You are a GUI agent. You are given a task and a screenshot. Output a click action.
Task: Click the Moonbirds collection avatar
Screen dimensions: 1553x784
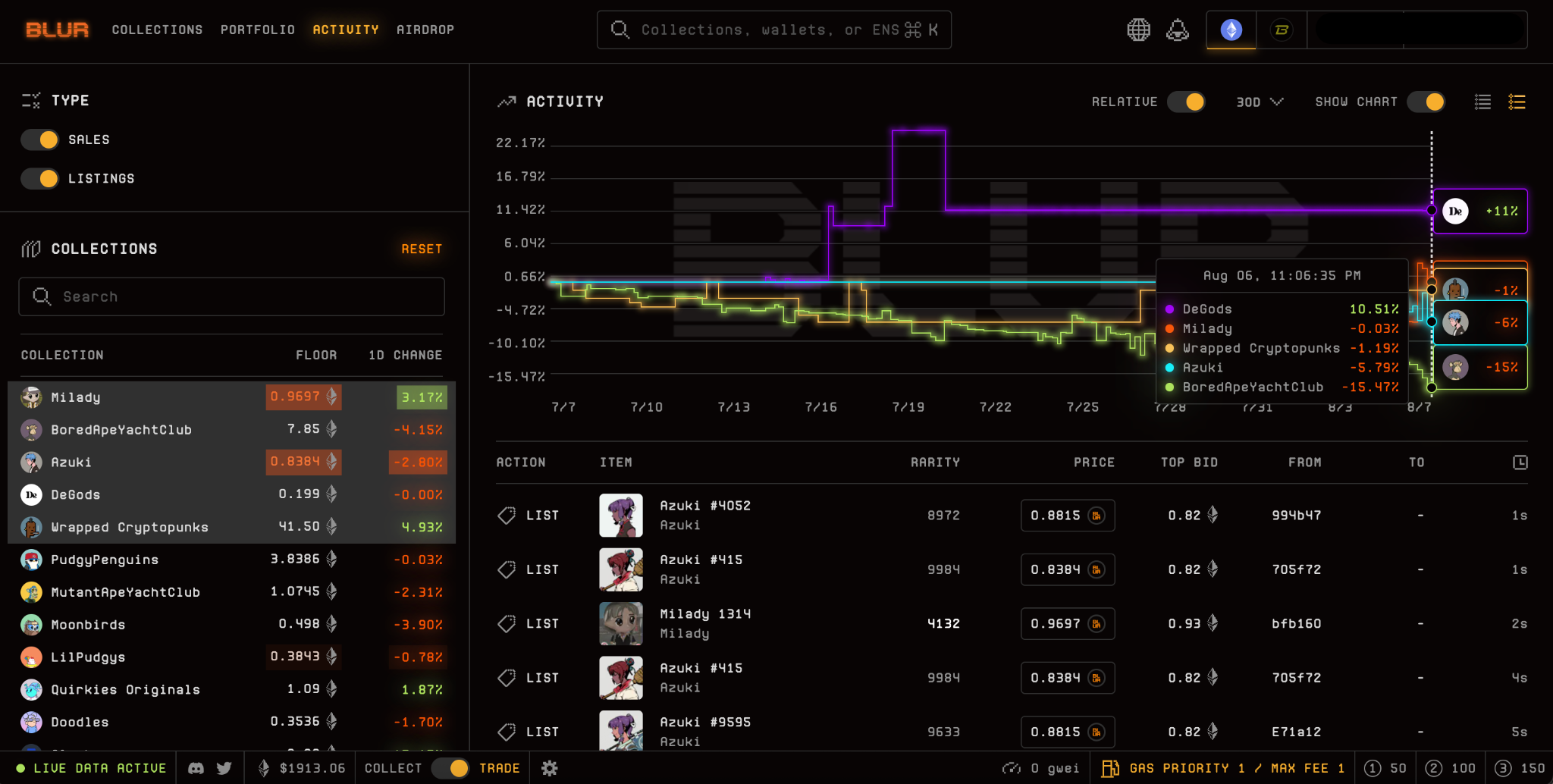[x=31, y=625]
